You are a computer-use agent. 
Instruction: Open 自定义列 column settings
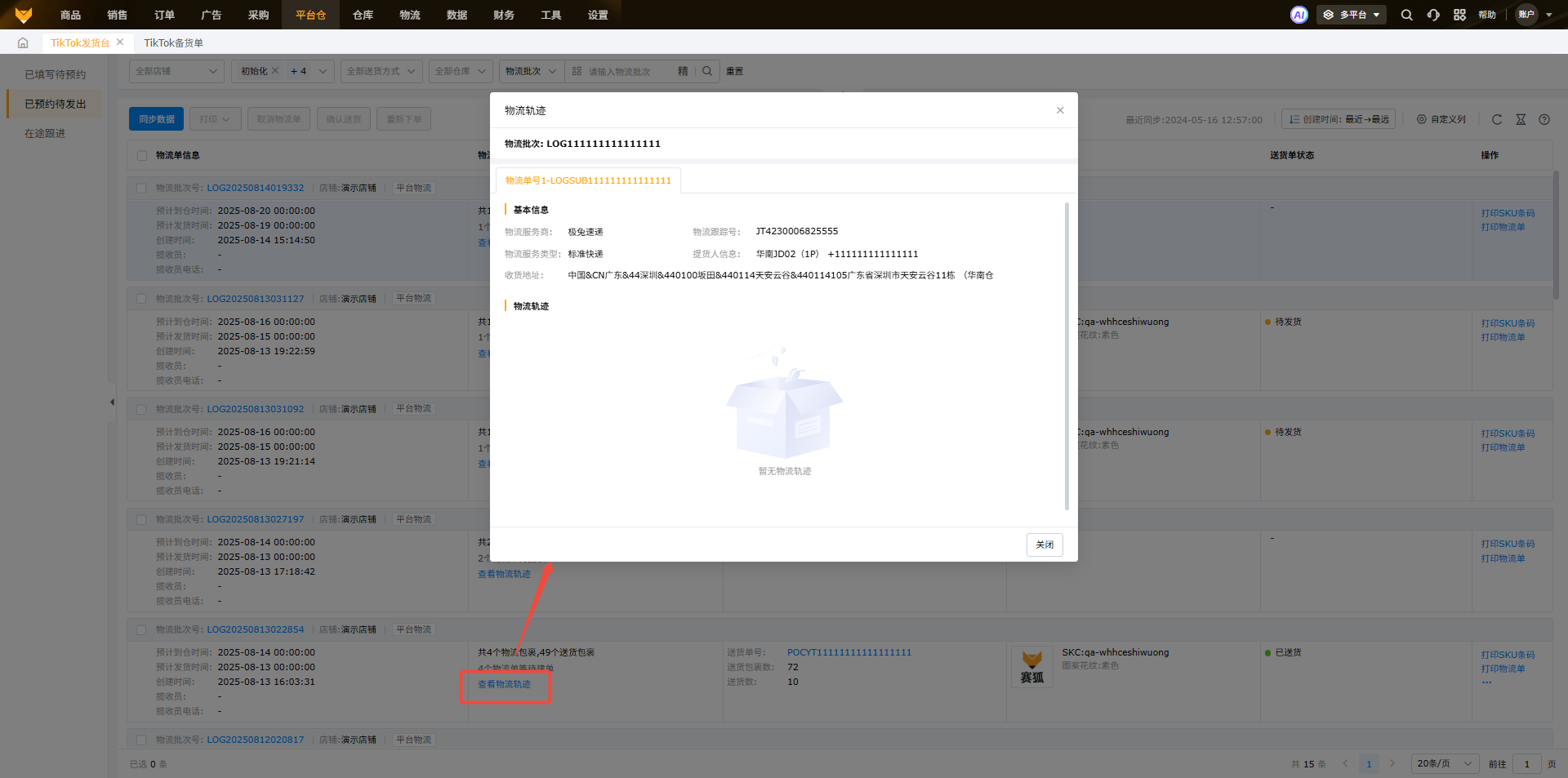coord(1441,119)
